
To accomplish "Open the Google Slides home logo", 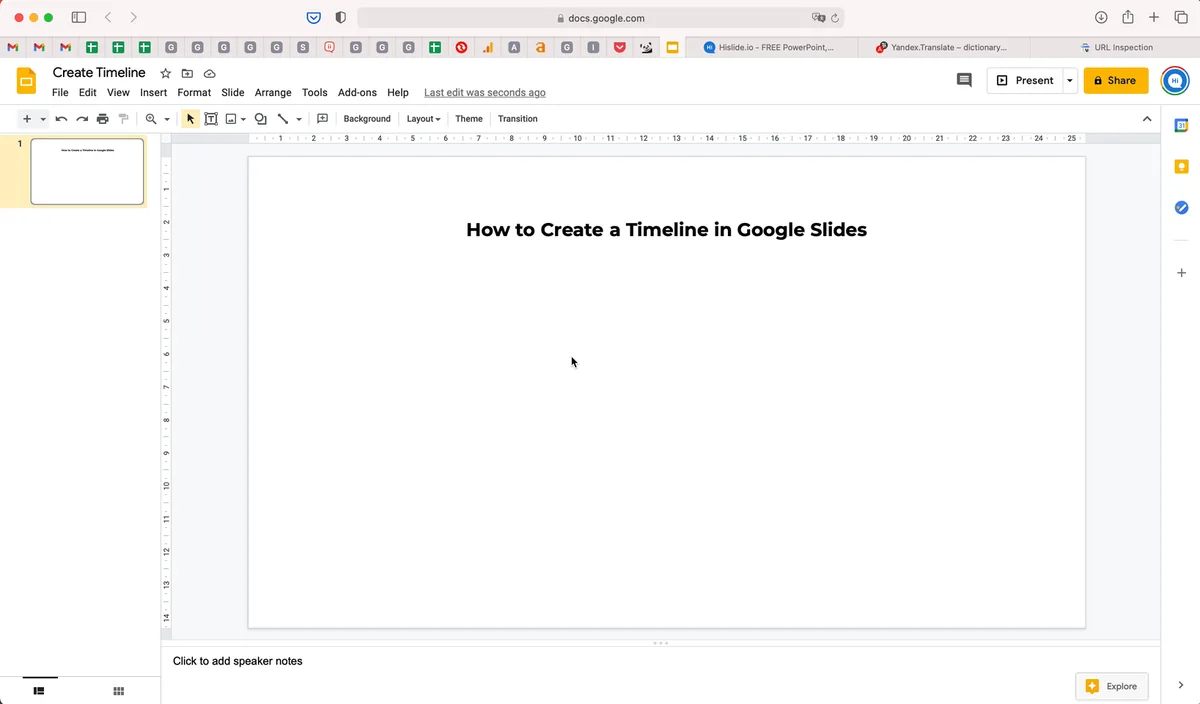I will (x=27, y=80).
